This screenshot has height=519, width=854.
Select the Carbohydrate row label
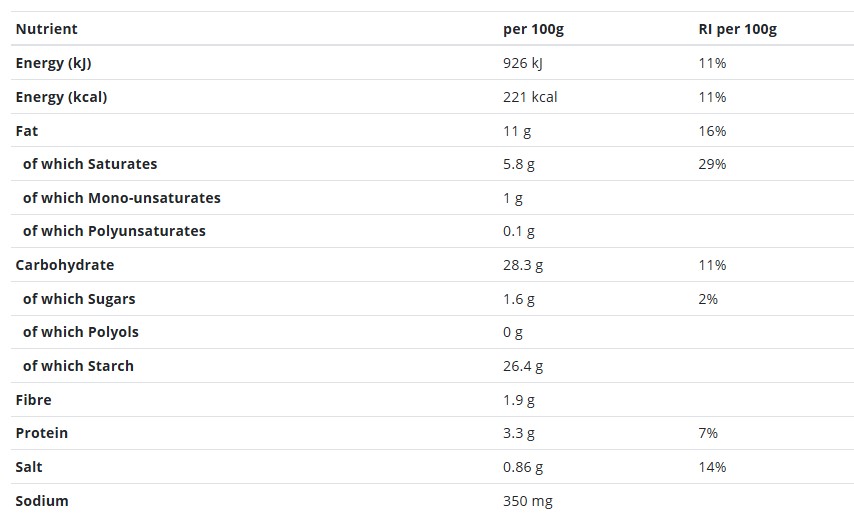pos(65,265)
